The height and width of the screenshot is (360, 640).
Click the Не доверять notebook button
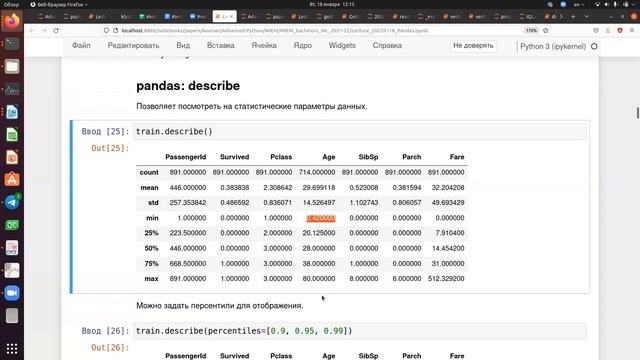pyautogui.click(x=473, y=46)
